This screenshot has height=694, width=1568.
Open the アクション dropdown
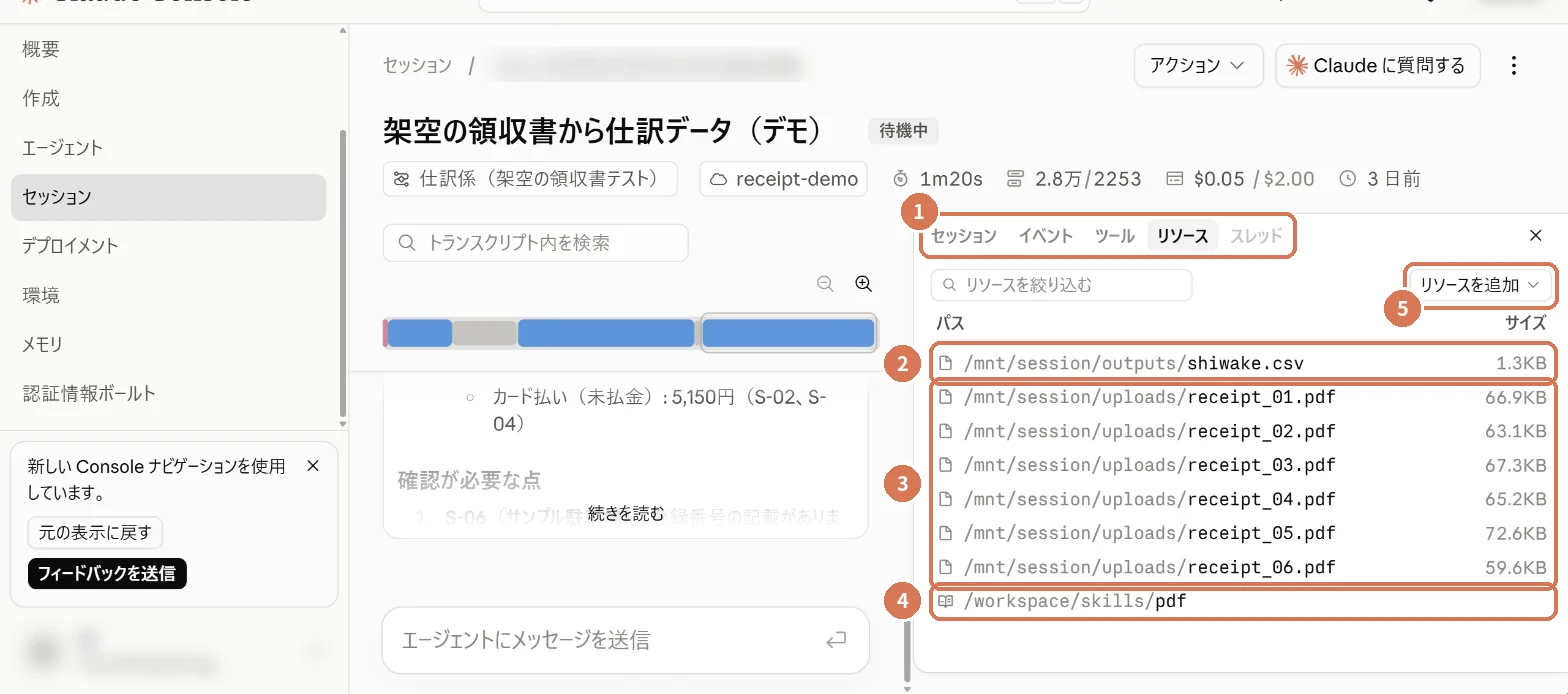[x=1198, y=65]
